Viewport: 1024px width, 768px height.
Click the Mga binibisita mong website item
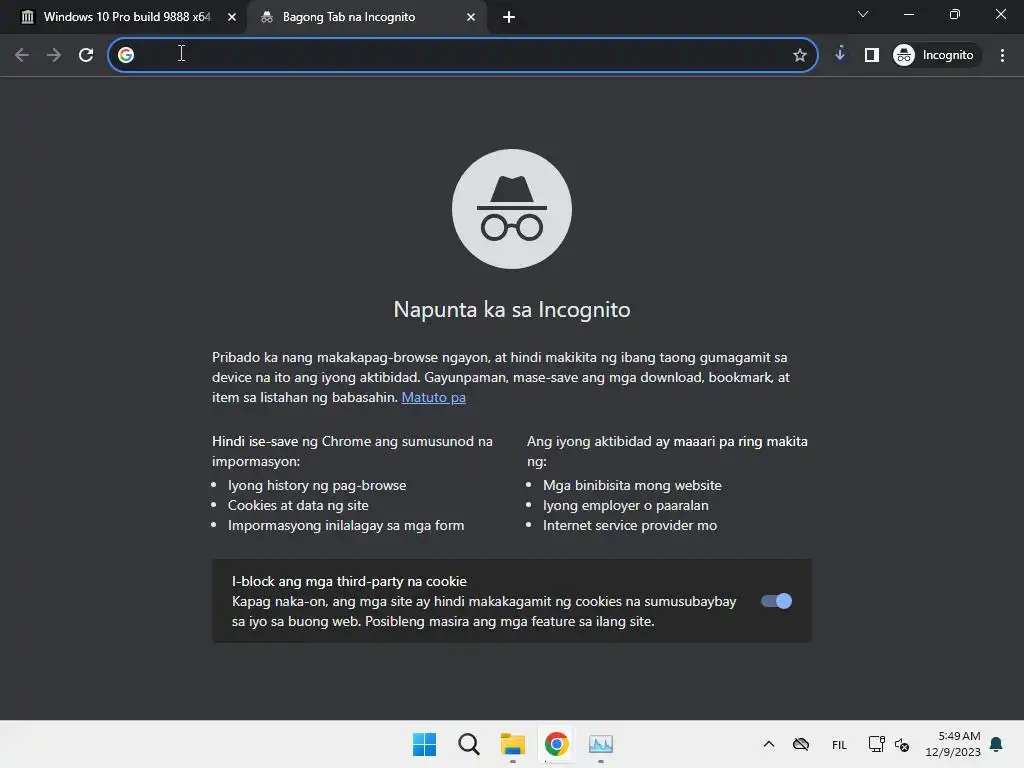coord(632,485)
